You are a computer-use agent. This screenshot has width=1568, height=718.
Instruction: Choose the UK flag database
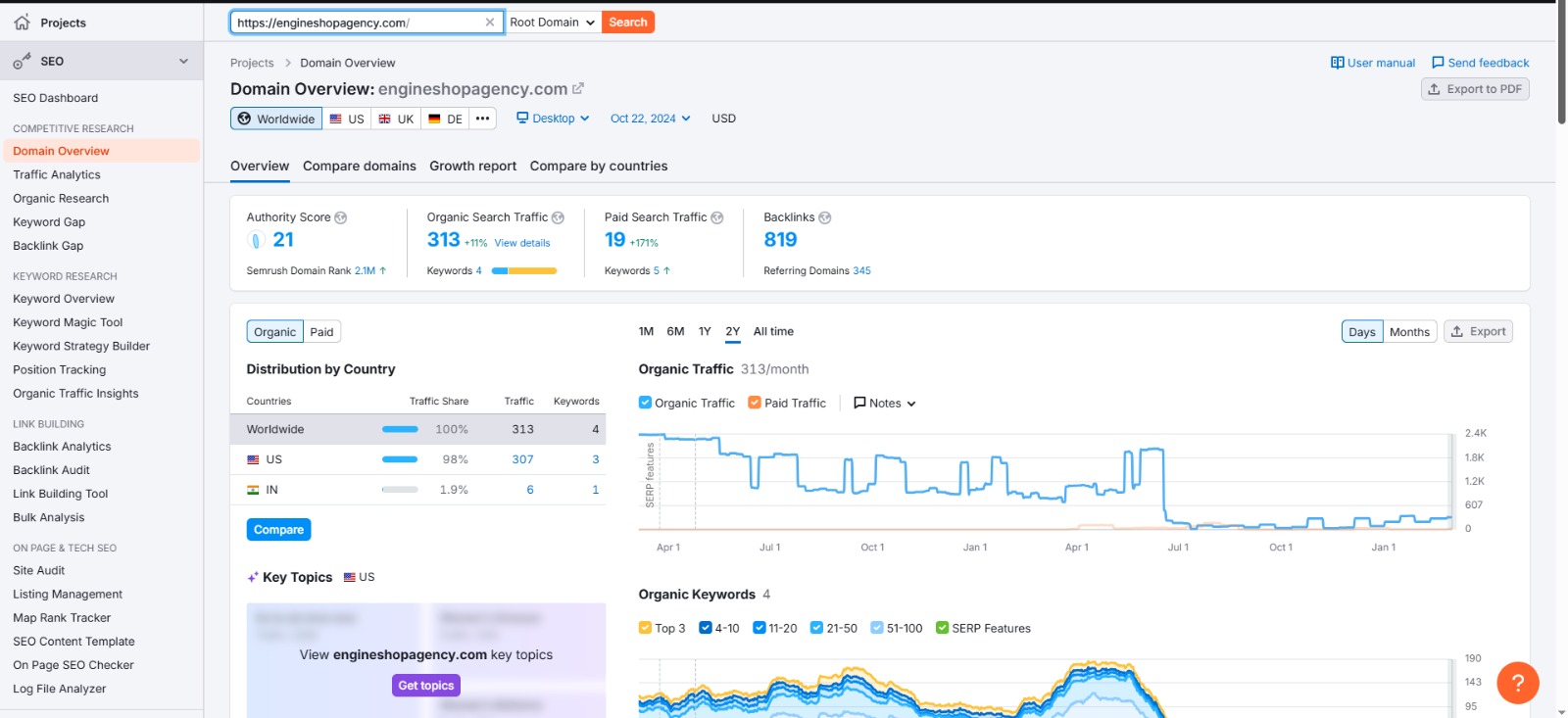[x=396, y=119]
